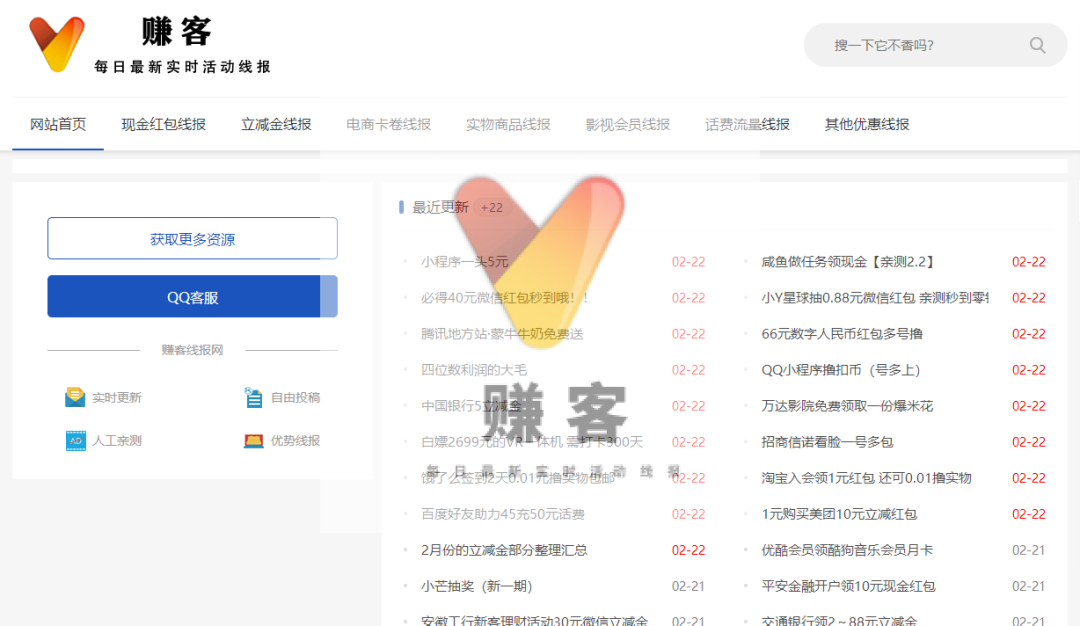
Task: Open article 66元数字人民币红包多号撸
Action: click(x=842, y=334)
